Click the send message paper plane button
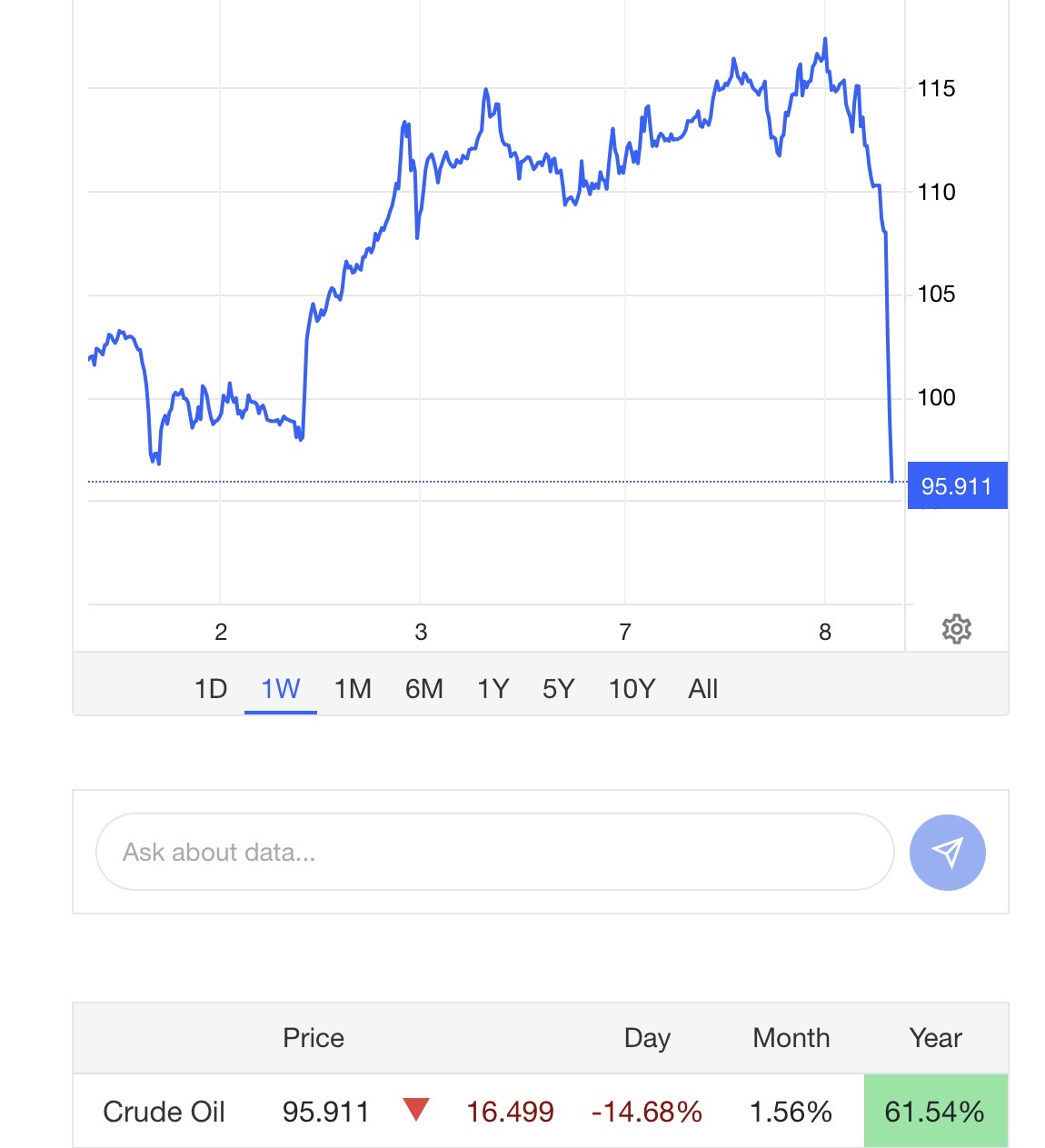Viewport: 1045px width, 1148px height. coord(947,853)
